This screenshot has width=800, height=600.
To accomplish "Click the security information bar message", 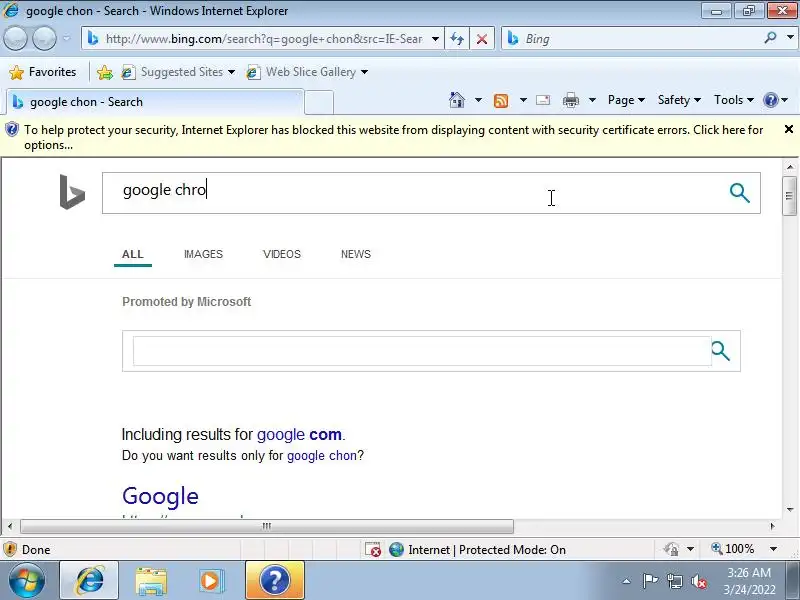I will (393, 137).
